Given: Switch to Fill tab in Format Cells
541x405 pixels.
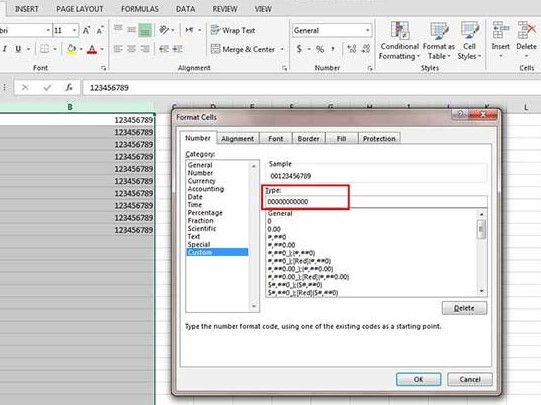Looking at the screenshot, I should click(x=341, y=139).
